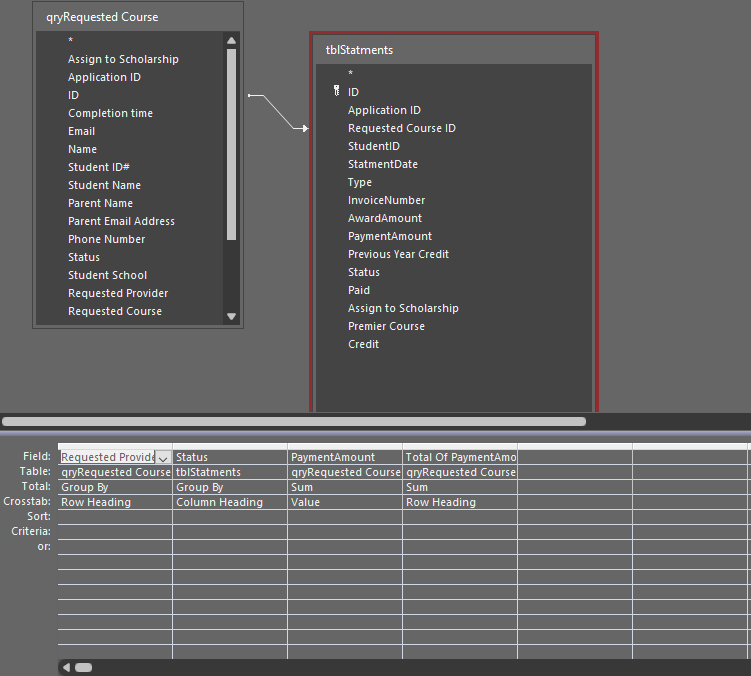751x676 pixels.
Task: Click Total cell Group By for Requested Provider
Action: (x=115, y=487)
